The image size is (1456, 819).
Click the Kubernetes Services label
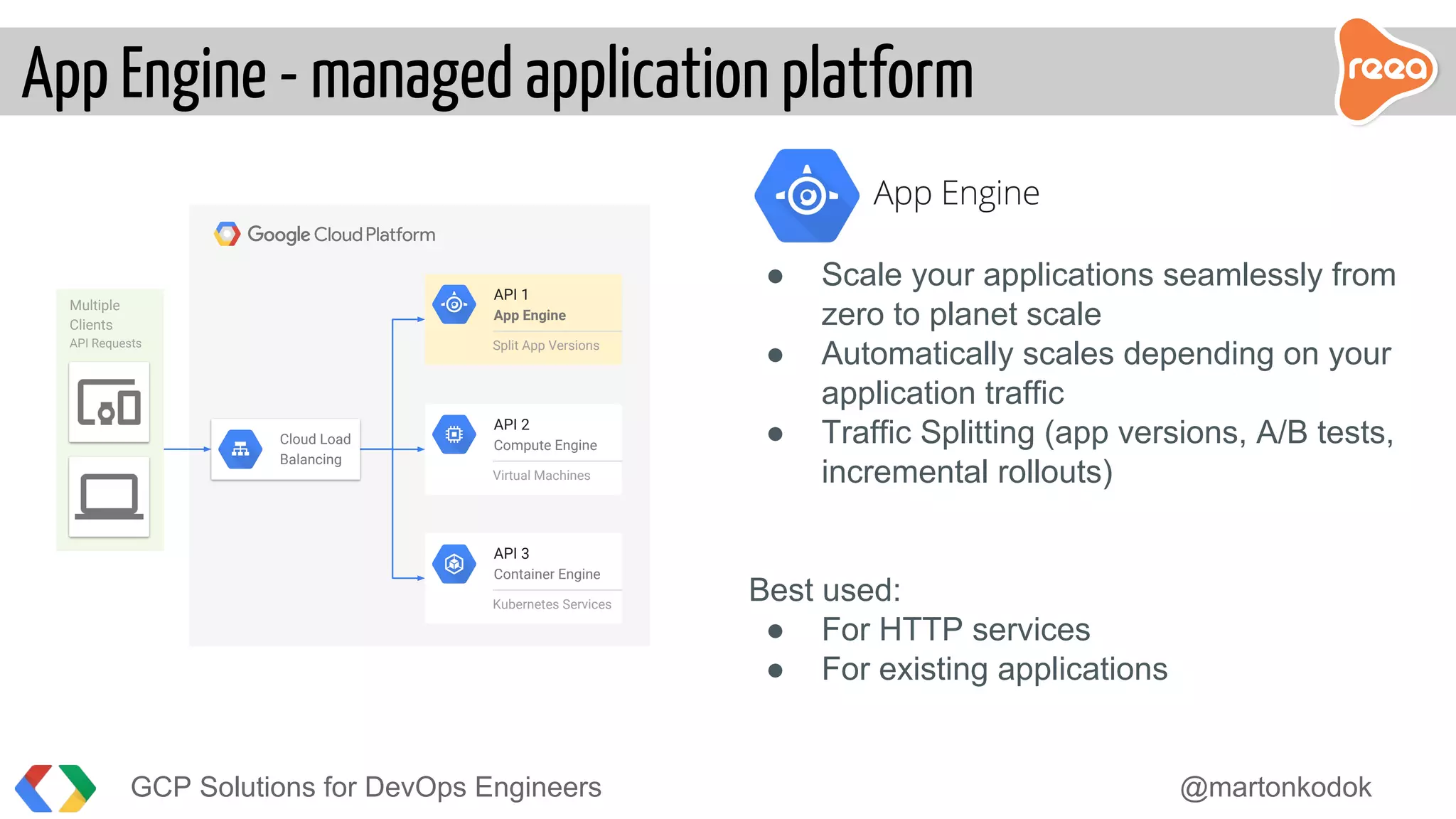pos(552,604)
